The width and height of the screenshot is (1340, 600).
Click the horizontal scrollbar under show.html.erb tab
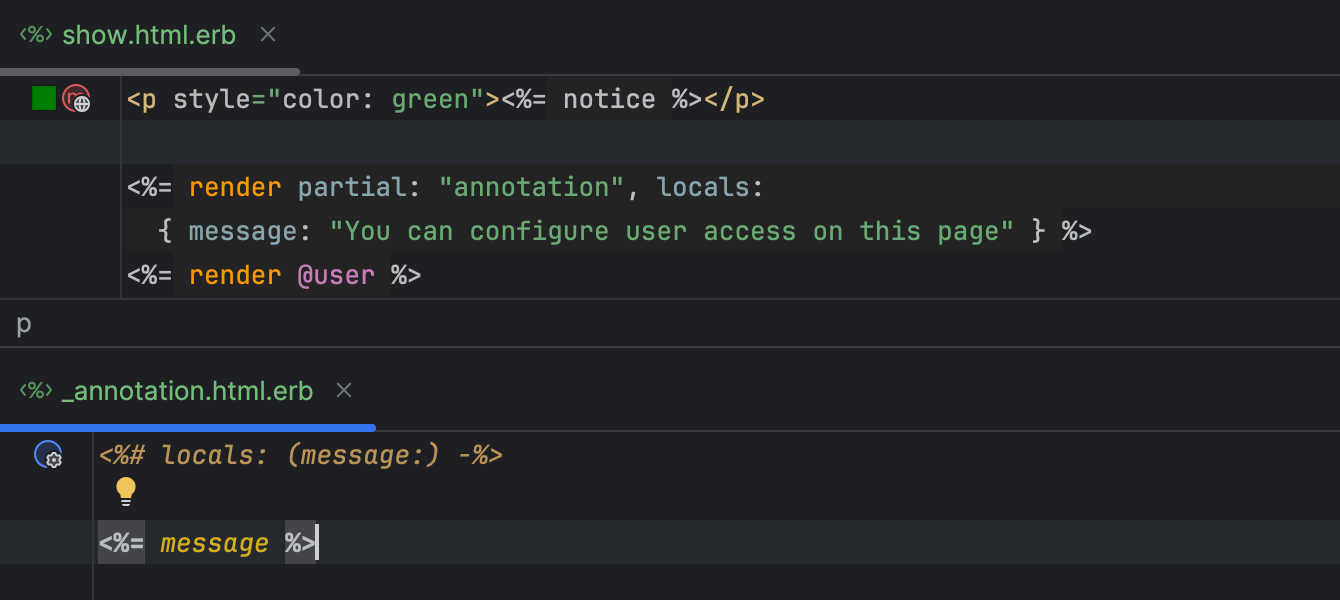pos(150,72)
